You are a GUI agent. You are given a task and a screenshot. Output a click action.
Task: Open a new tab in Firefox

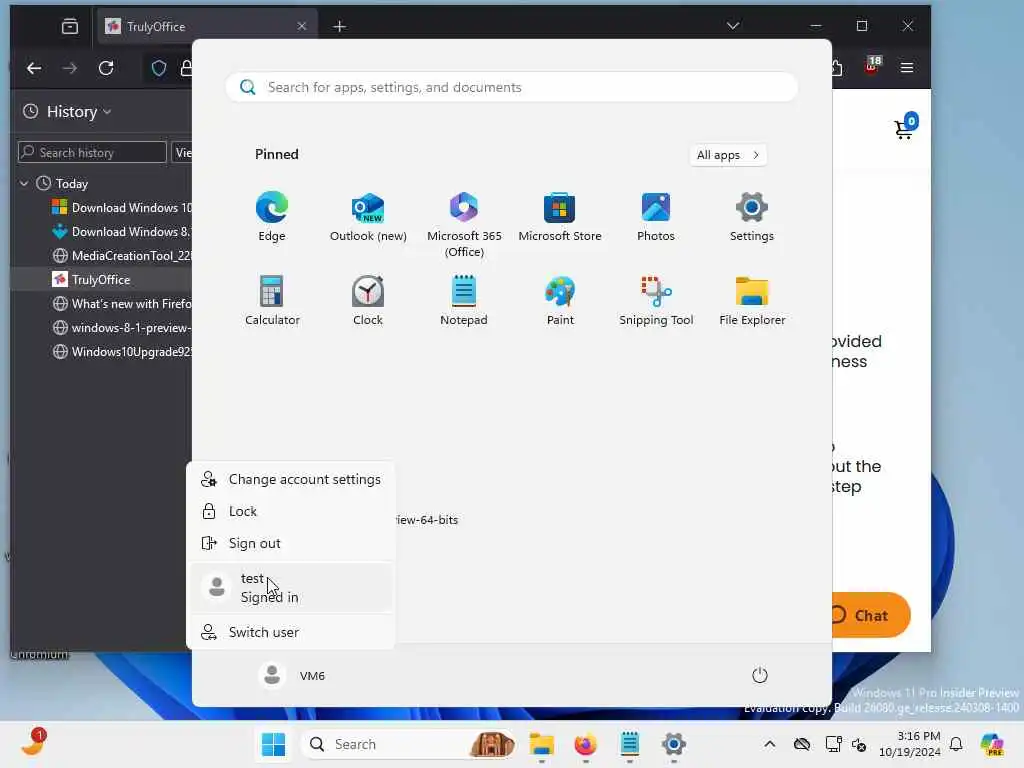point(340,26)
